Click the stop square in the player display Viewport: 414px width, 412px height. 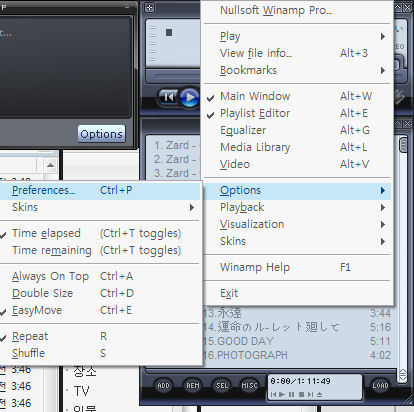coord(169,32)
